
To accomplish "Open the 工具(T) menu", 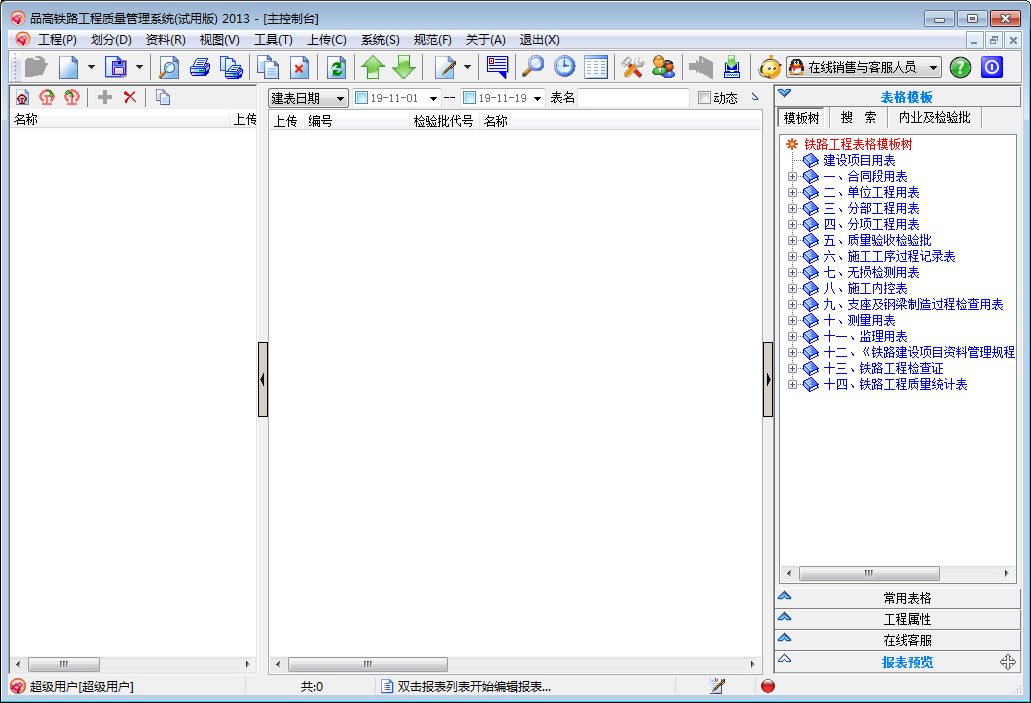I will tap(273, 40).
